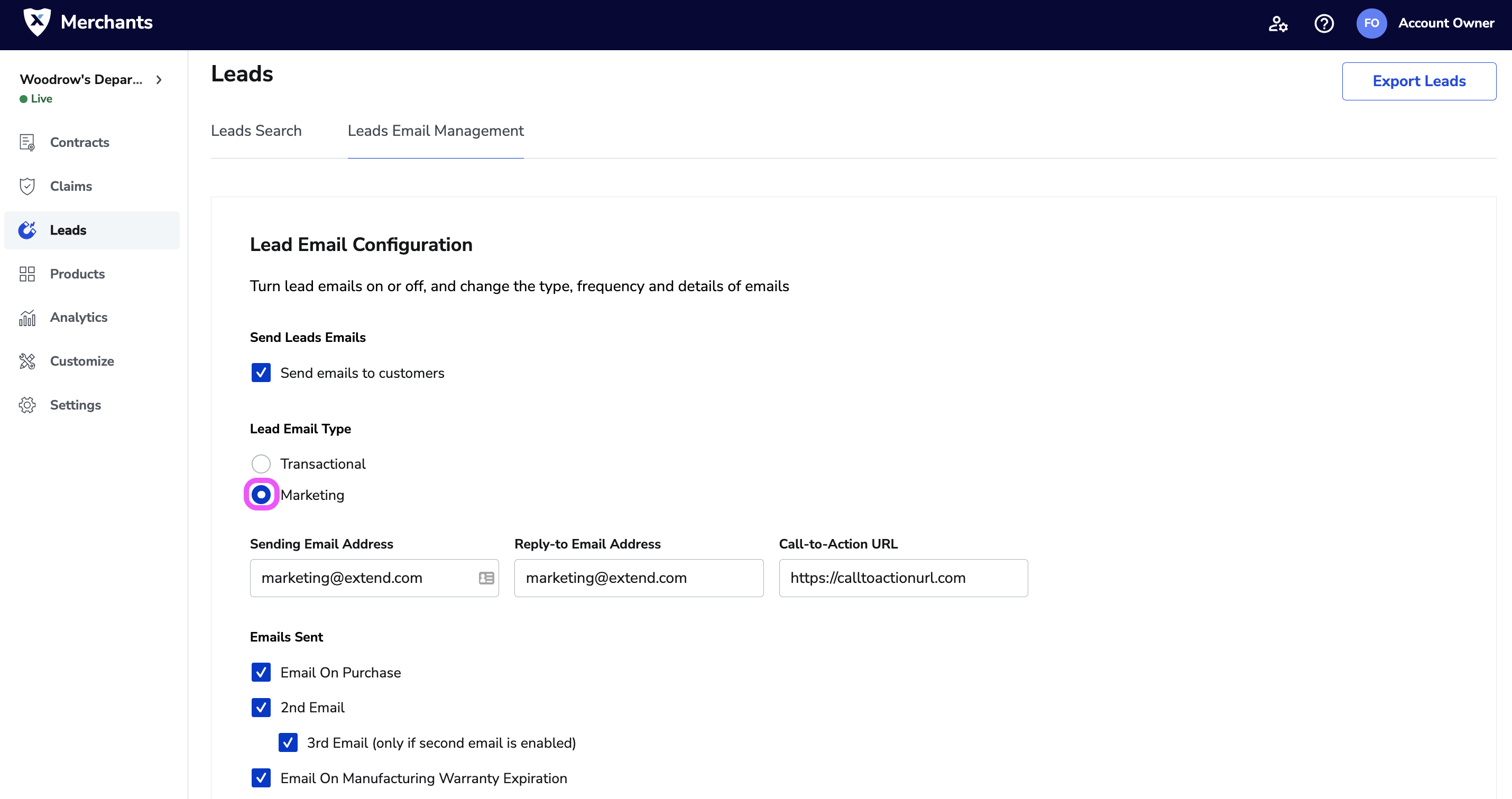1512x799 pixels.
Task: Expand the Woodrow's Department store chevron
Action: coord(159,80)
